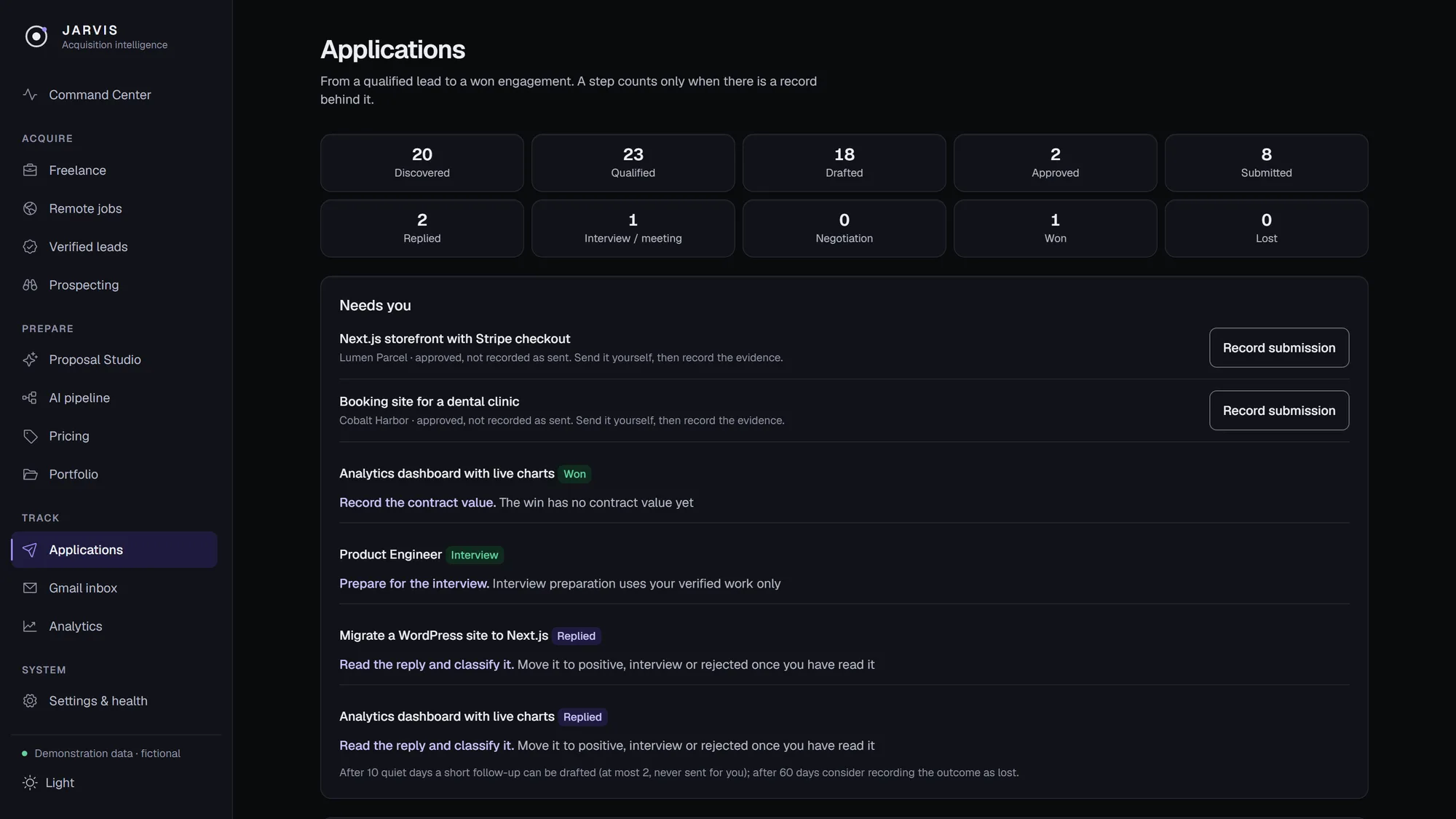Click 'Read the reply' link for WordPress migration
Image resolution: width=1456 pixels, height=819 pixels.
click(427, 665)
